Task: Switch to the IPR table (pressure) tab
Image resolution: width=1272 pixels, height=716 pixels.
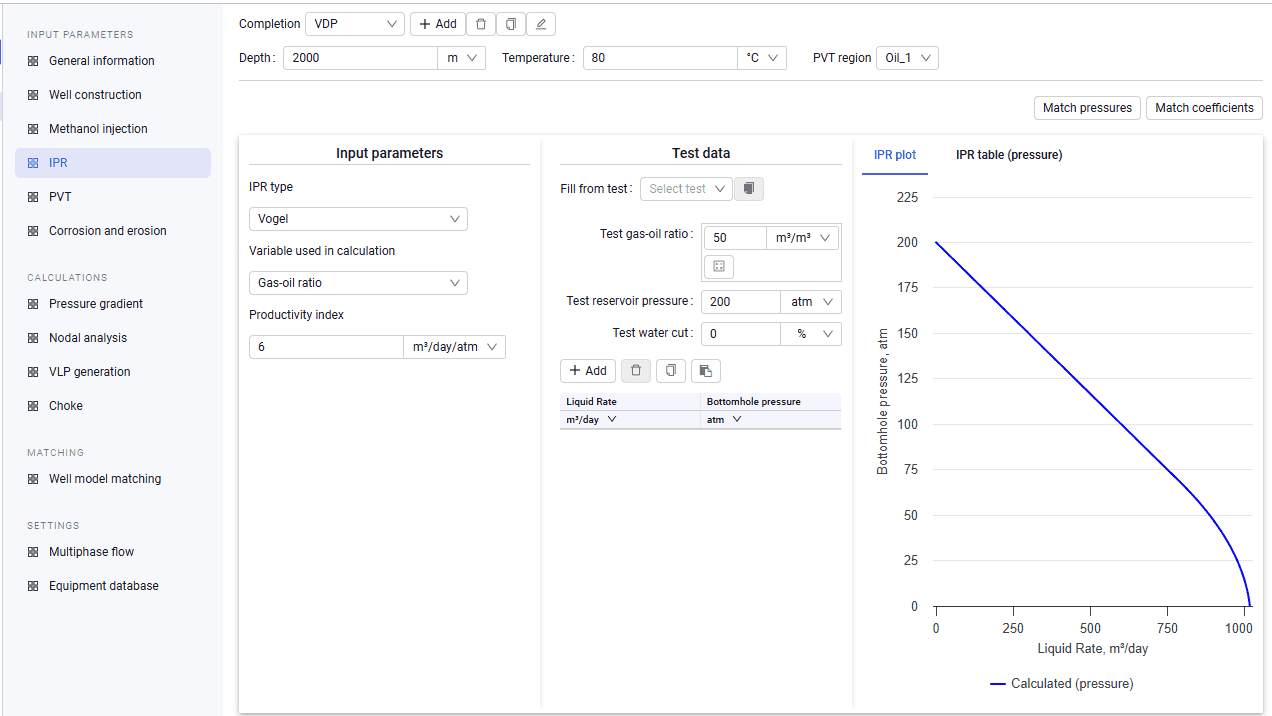Action: (x=1009, y=155)
